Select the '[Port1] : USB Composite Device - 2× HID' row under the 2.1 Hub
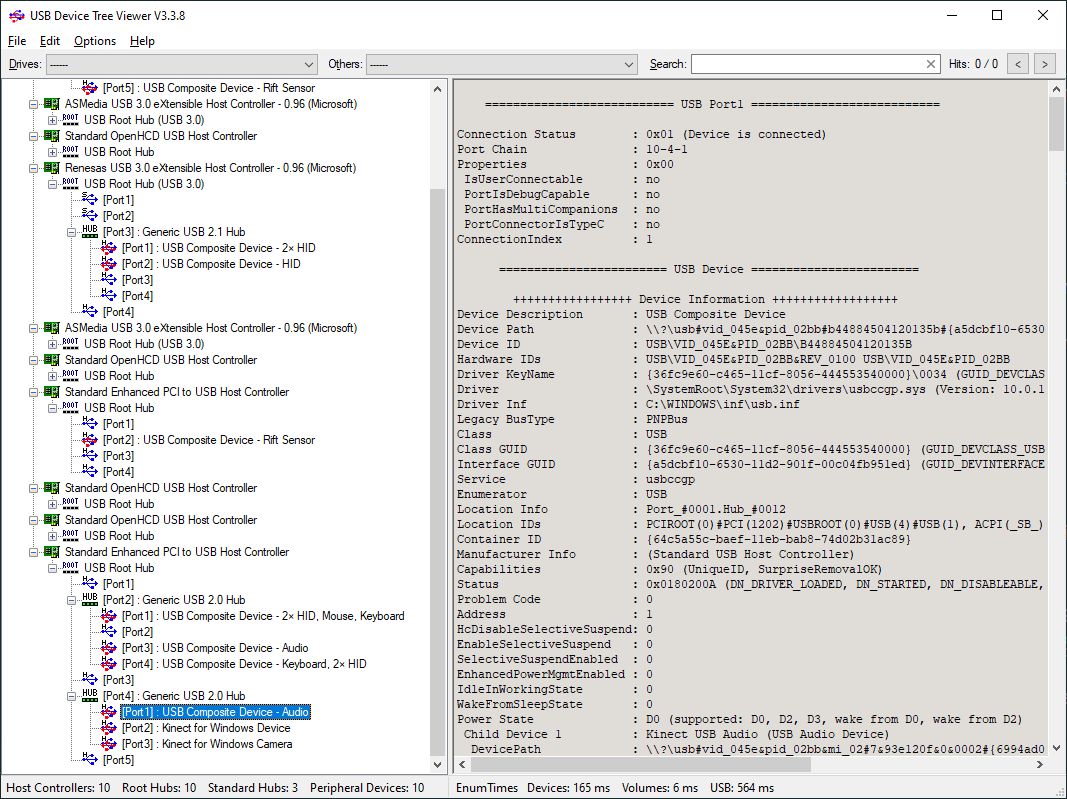 pyautogui.click(x=218, y=248)
